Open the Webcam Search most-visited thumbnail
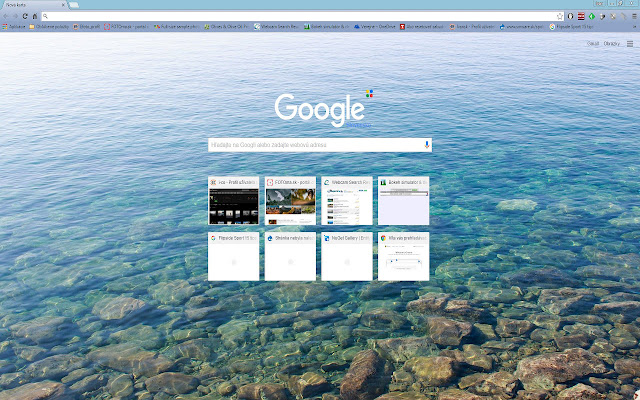The width and height of the screenshot is (640, 400). (347, 201)
